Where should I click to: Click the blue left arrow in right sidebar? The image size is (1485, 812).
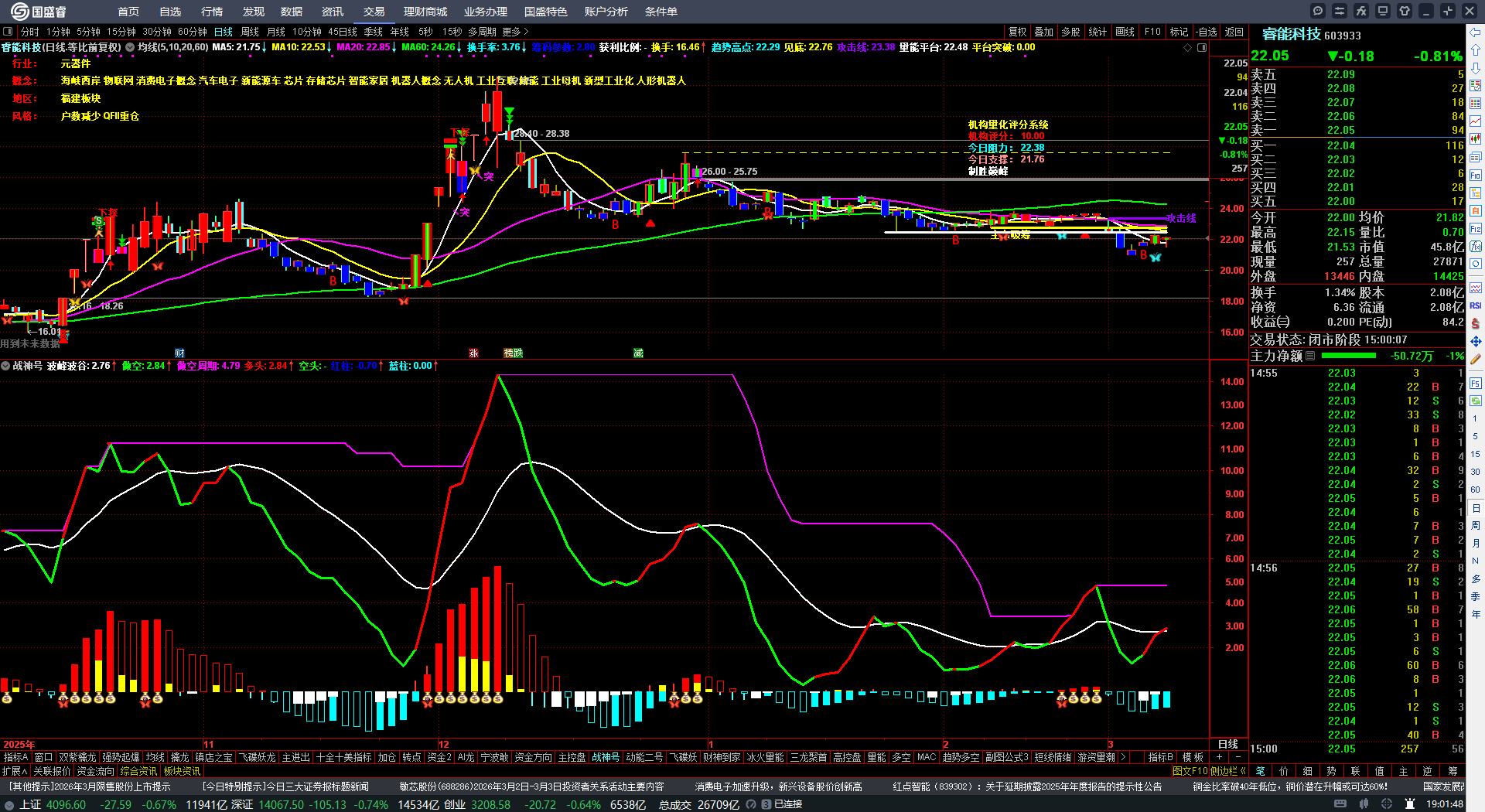[x=1476, y=32]
